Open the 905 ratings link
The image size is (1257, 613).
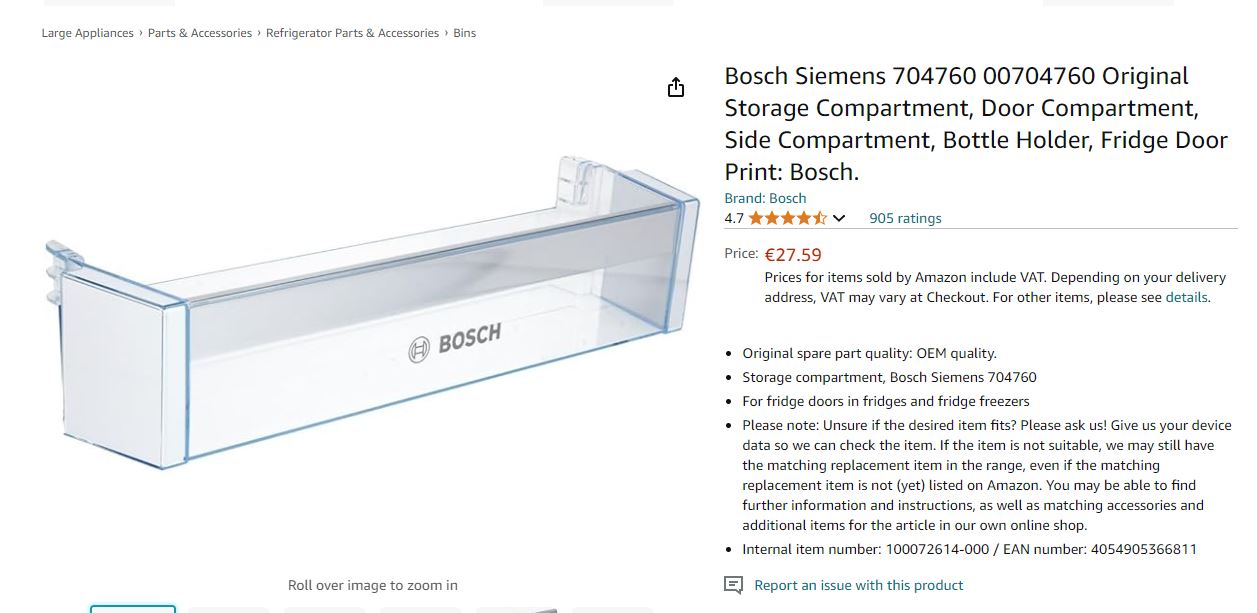point(905,218)
